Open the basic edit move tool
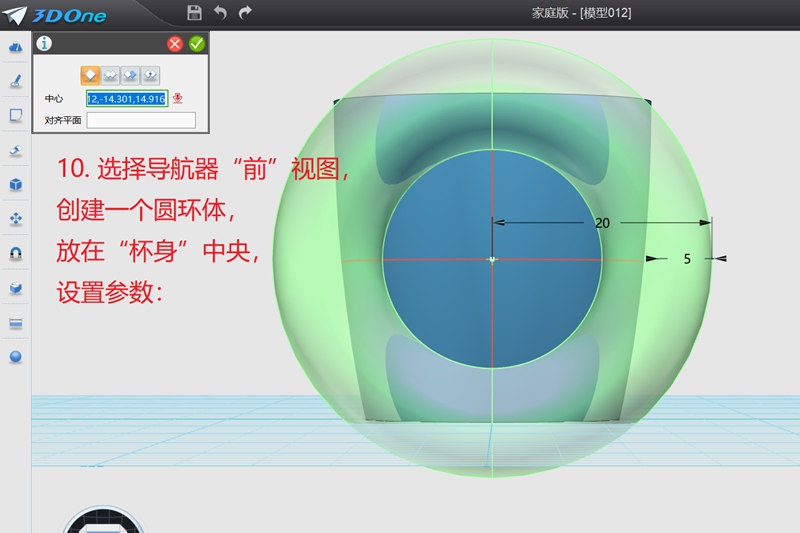Viewport: 800px width, 533px height. tap(16, 219)
